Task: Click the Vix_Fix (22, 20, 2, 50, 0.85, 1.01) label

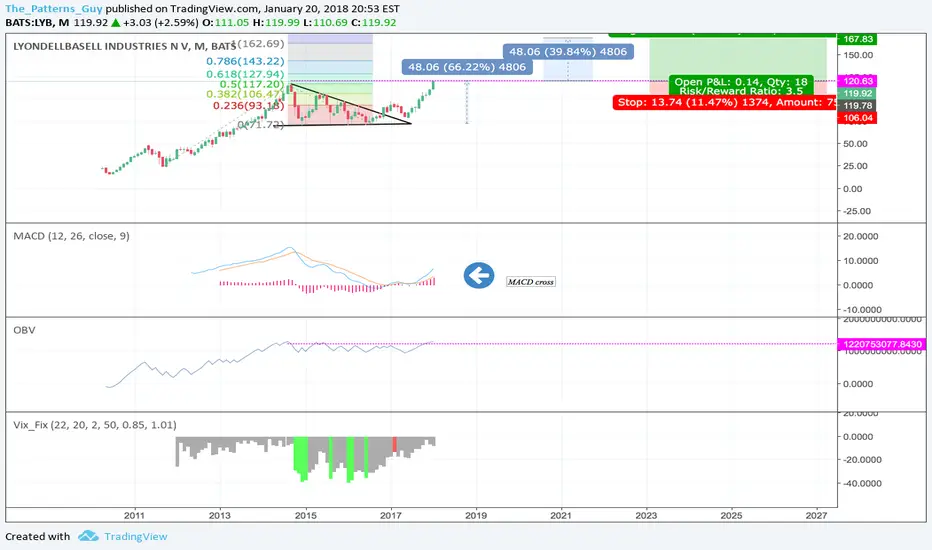Action: [95, 425]
